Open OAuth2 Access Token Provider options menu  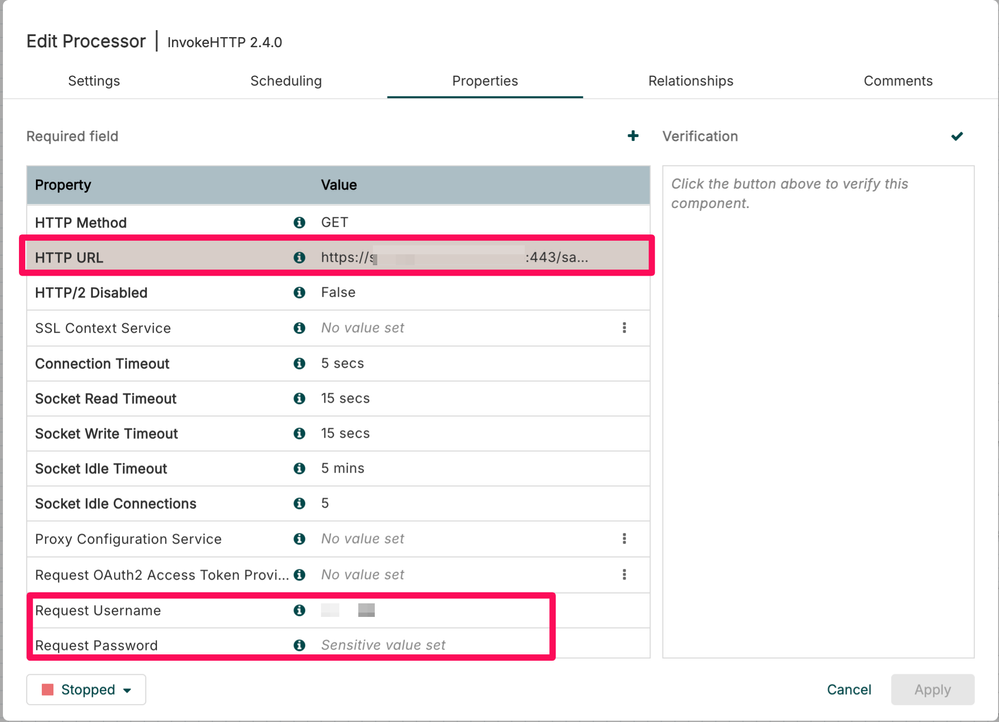point(624,574)
